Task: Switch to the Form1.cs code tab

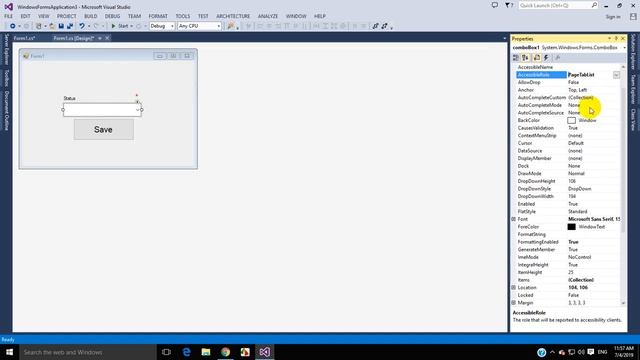Action: tap(24, 38)
